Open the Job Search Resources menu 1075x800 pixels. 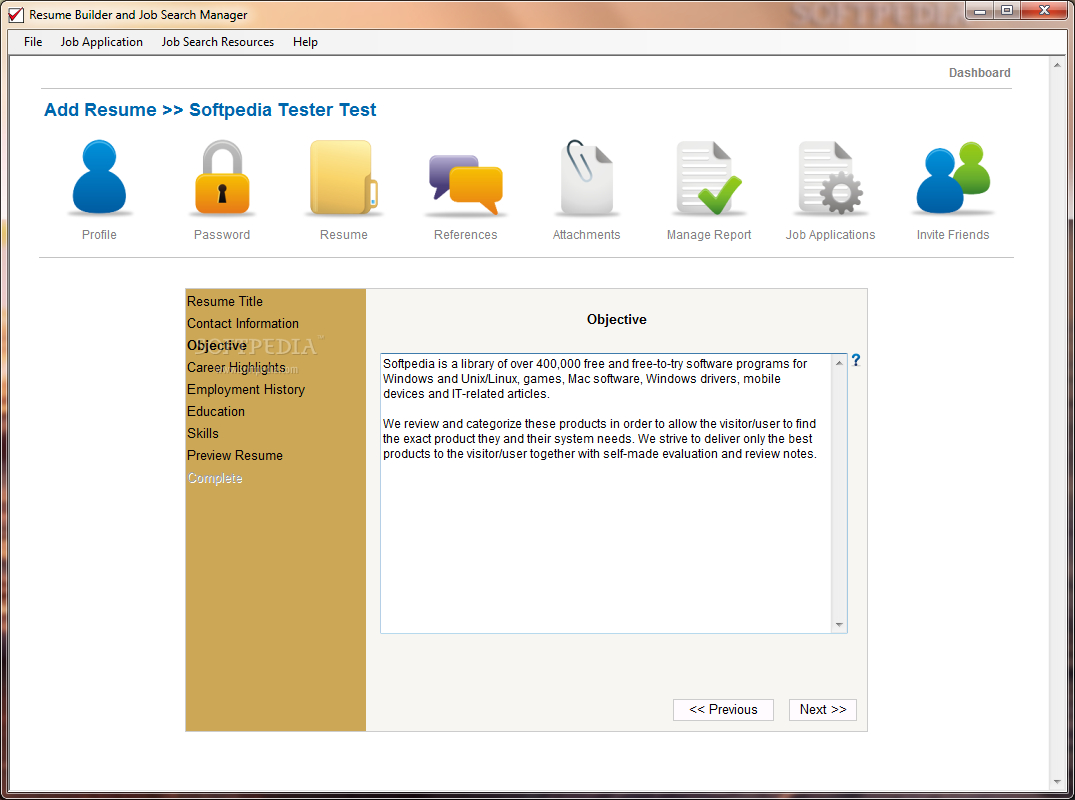tap(217, 42)
